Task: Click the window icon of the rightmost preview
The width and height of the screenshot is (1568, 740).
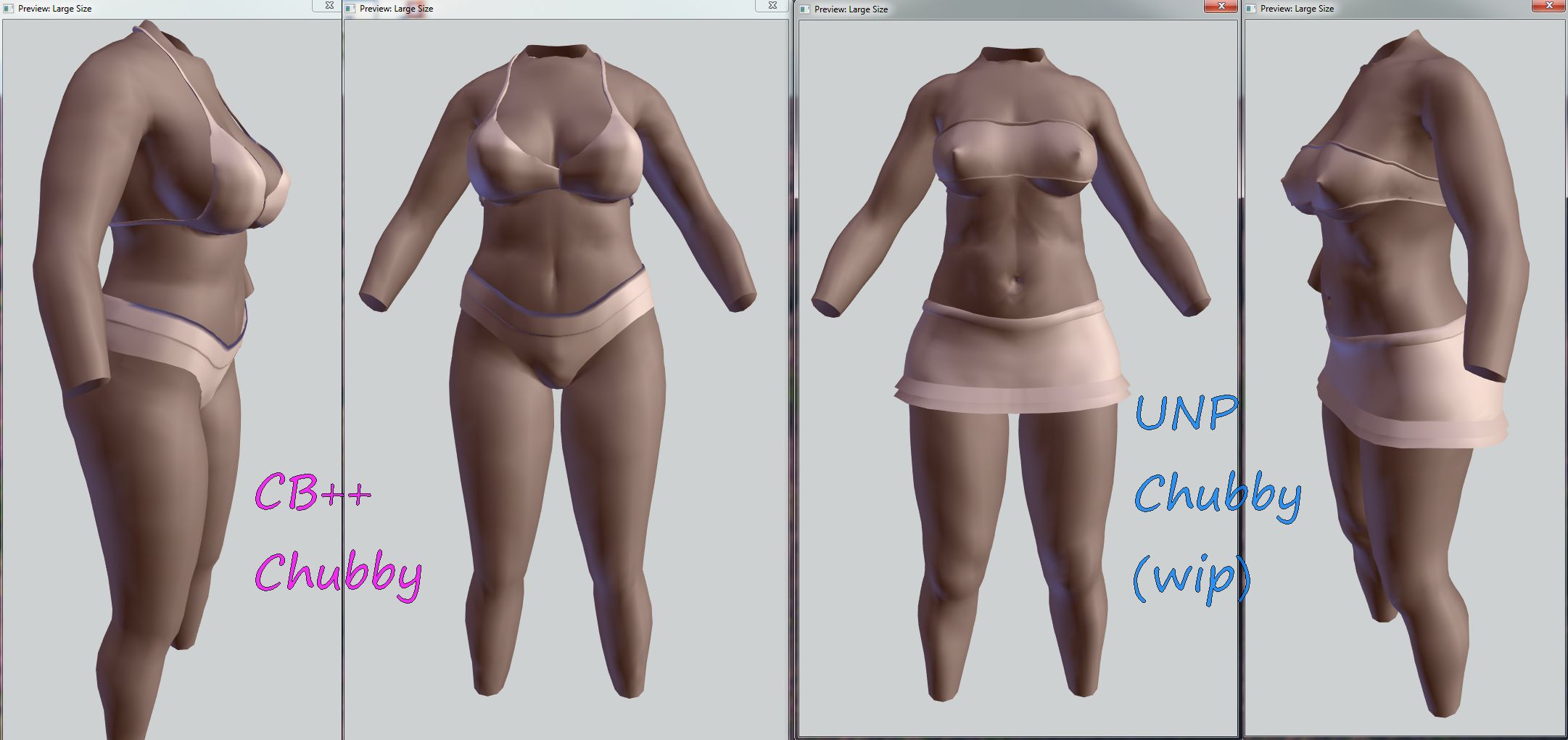Action: [1251, 9]
